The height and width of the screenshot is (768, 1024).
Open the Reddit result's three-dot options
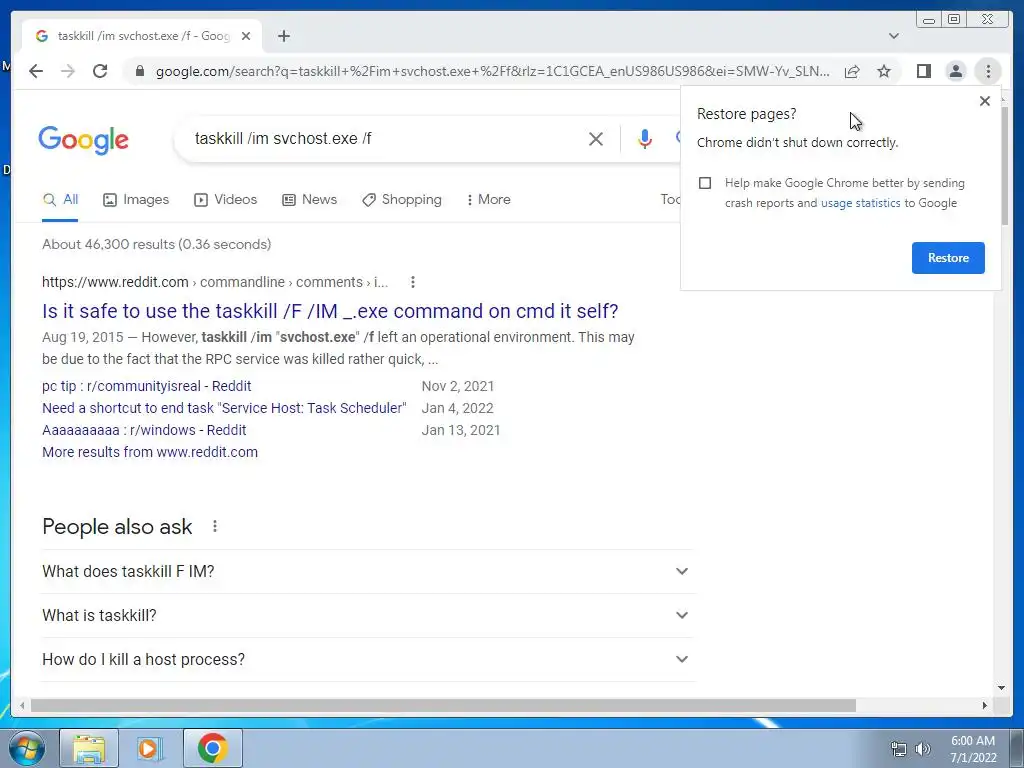412,282
